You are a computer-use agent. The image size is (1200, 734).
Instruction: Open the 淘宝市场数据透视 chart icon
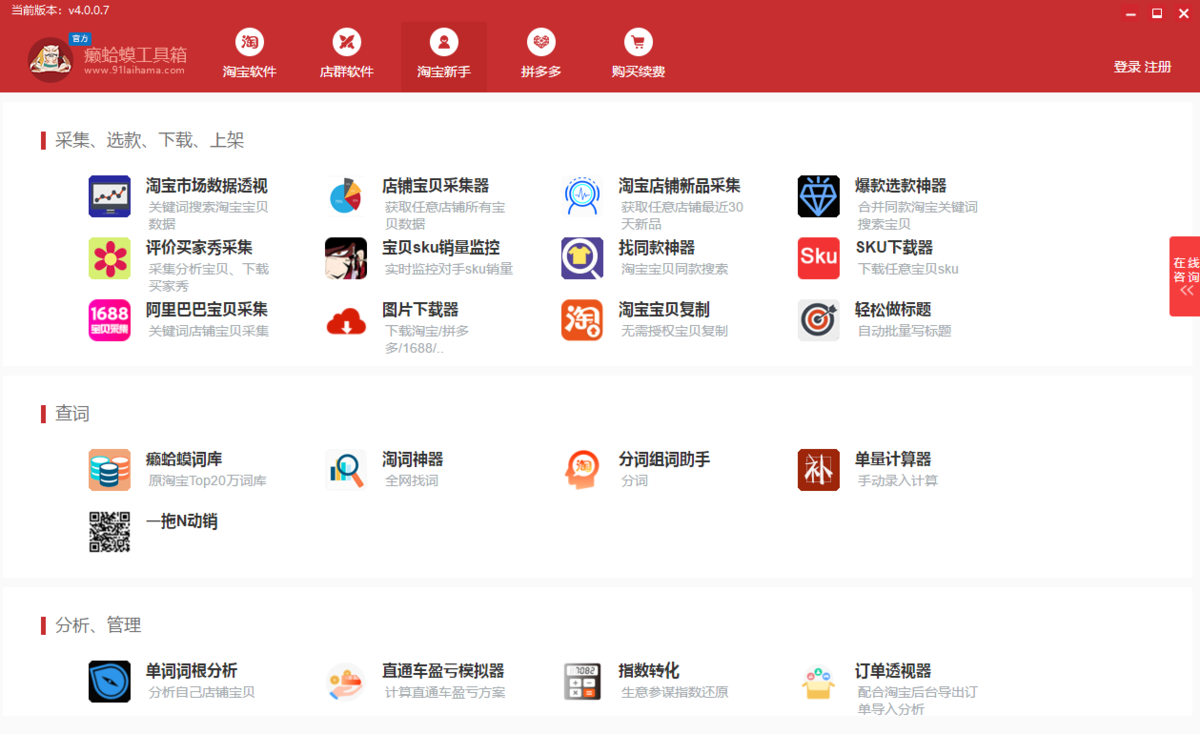coord(109,196)
